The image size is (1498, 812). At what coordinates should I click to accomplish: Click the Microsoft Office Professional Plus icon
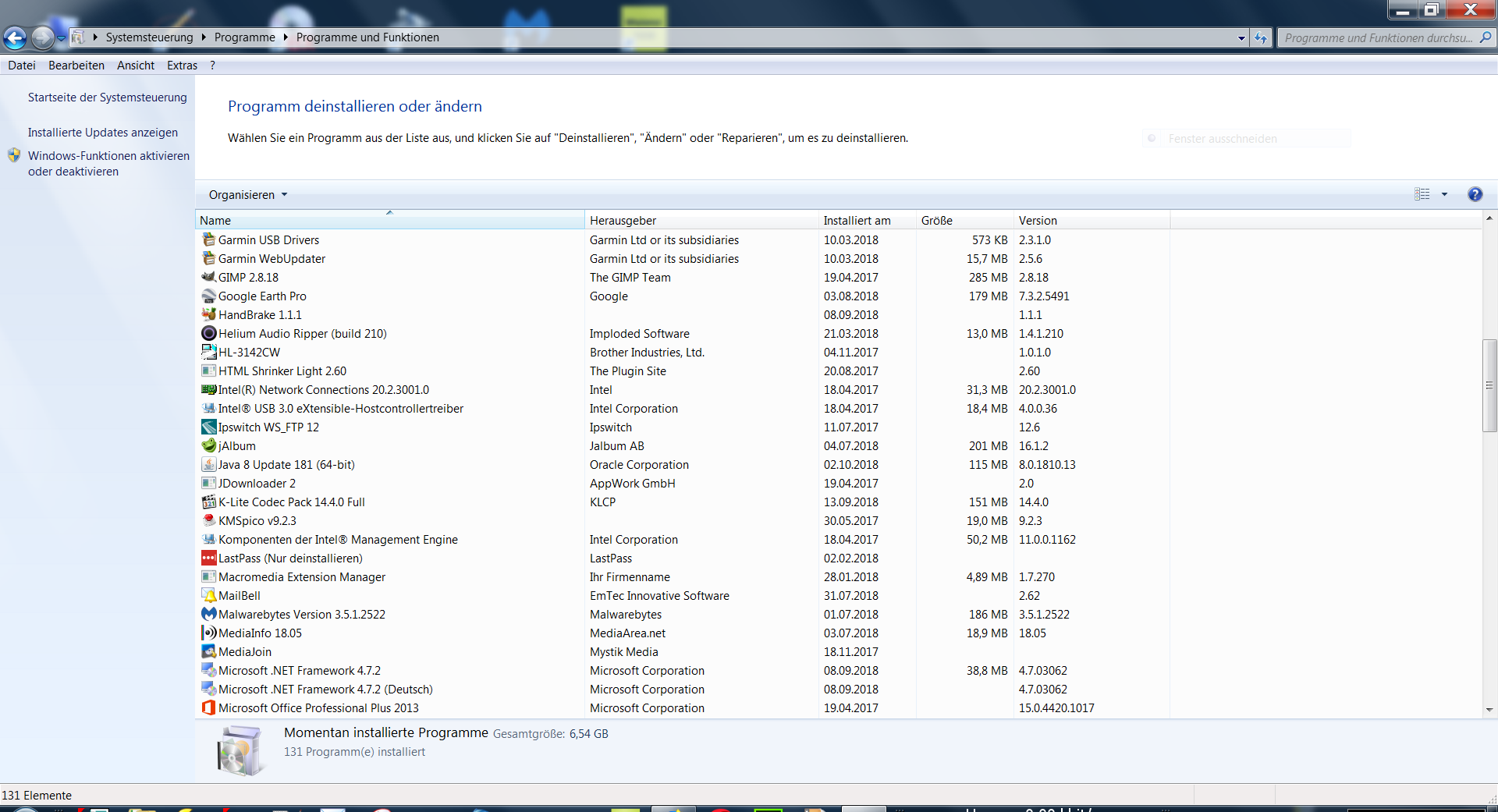208,707
